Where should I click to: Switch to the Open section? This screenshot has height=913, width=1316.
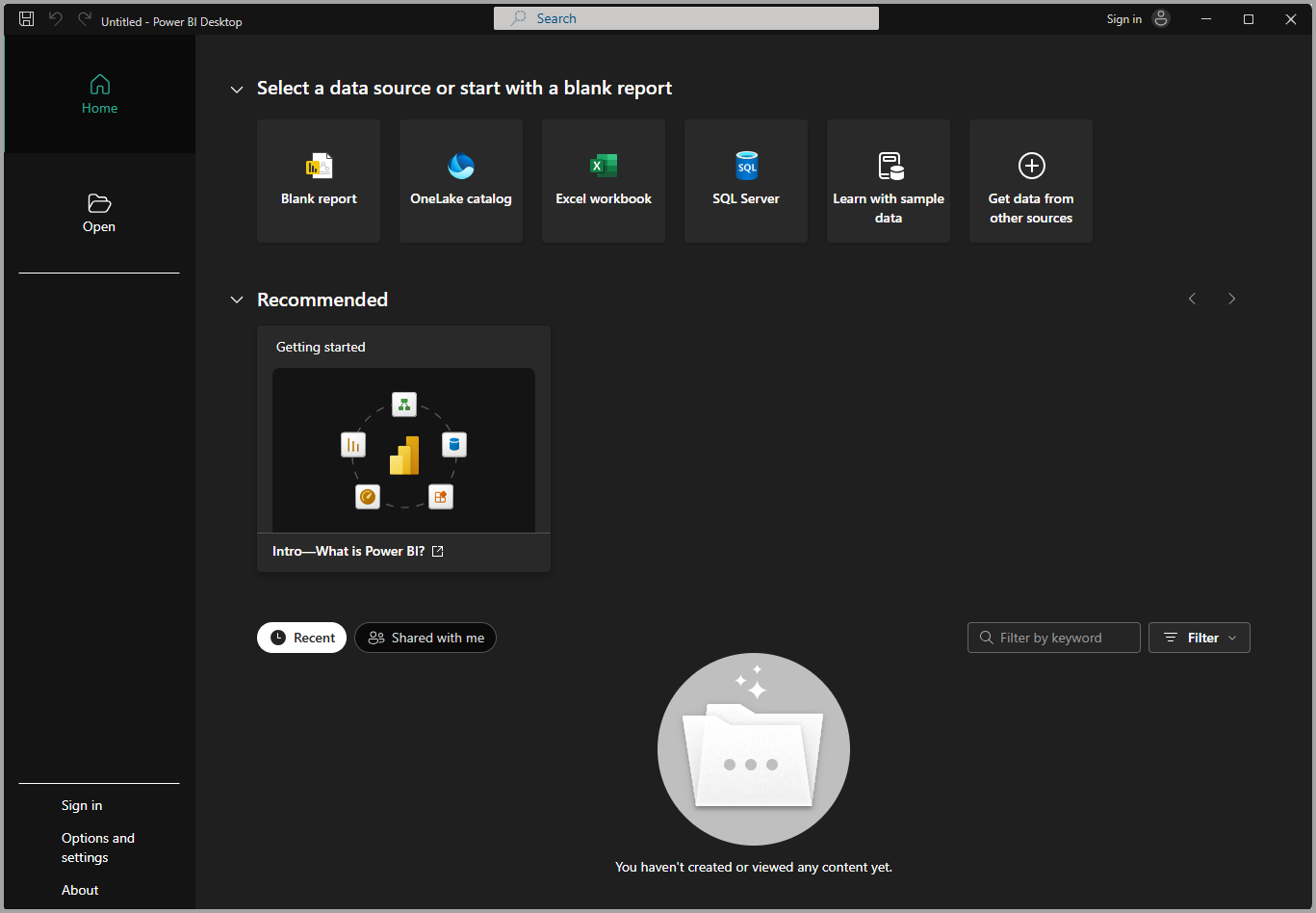tap(99, 214)
